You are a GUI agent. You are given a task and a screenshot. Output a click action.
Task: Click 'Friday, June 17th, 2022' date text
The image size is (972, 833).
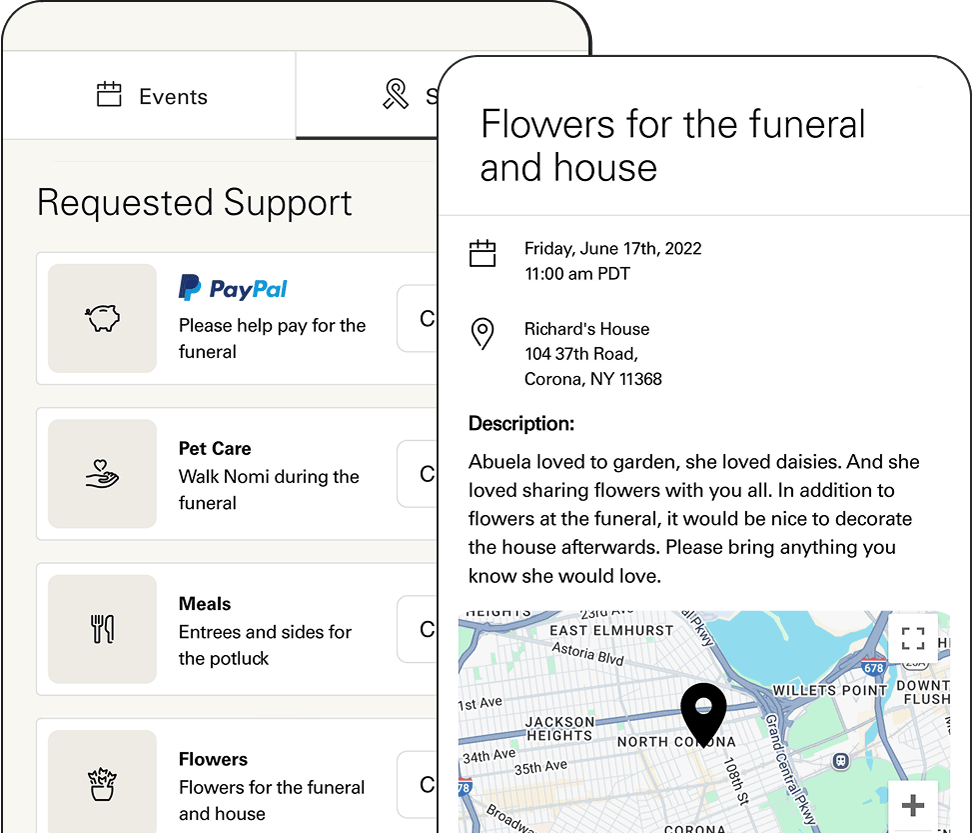tap(613, 249)
